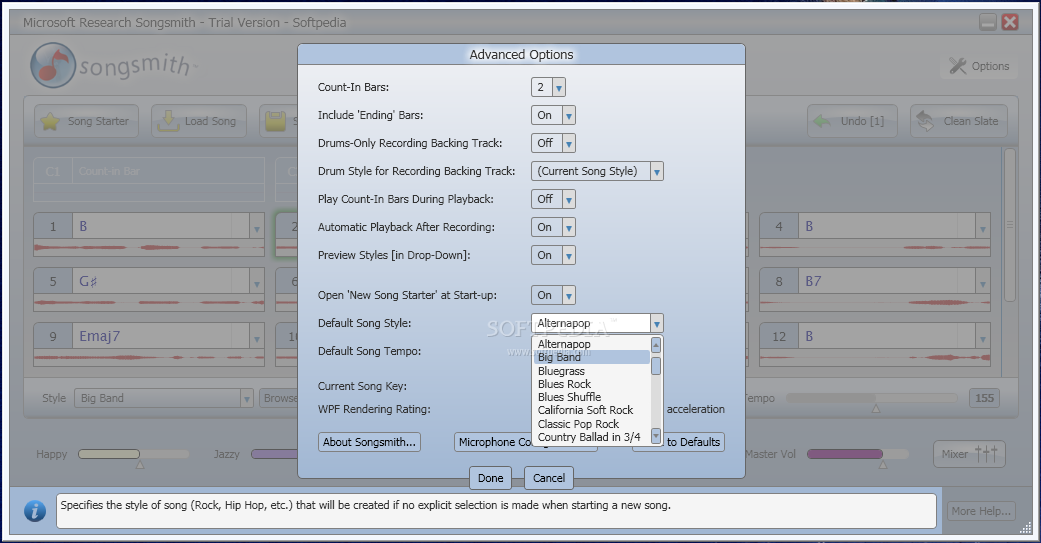Image resolution: width=1041 pixels, height=543 pixels.
Task: Click the Master Vol slider
Action: (857, 454)
